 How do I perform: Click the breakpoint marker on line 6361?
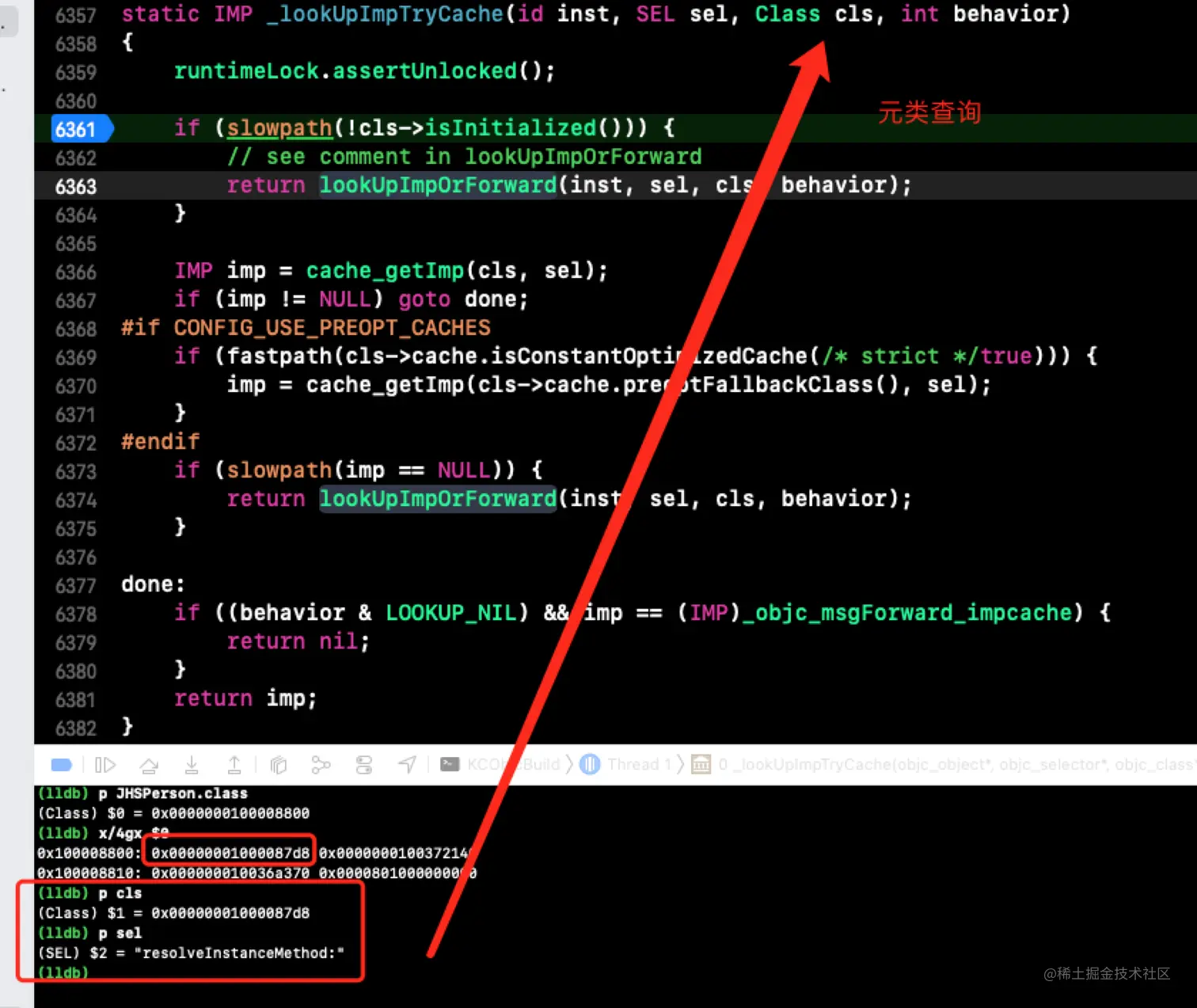click(82, 129)
